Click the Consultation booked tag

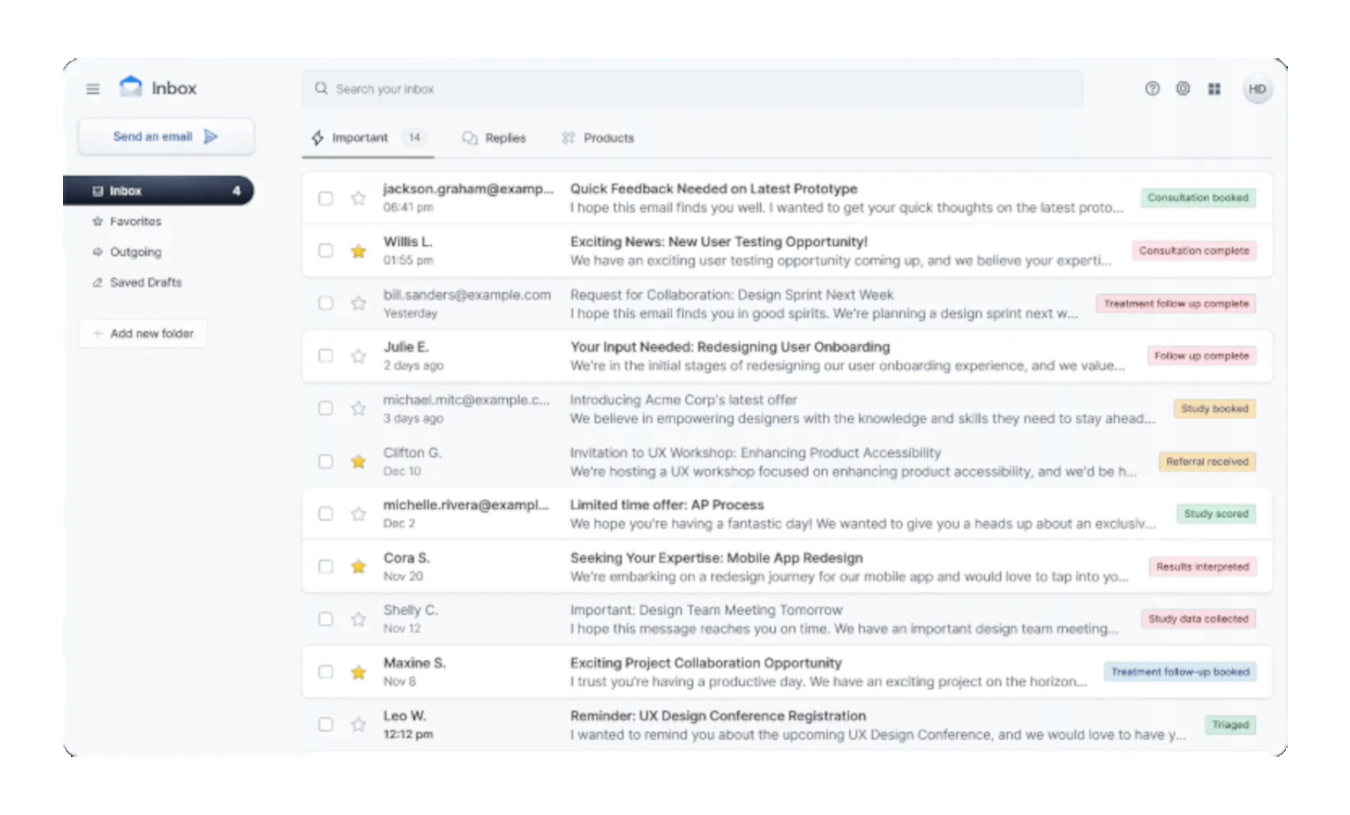1198,198
